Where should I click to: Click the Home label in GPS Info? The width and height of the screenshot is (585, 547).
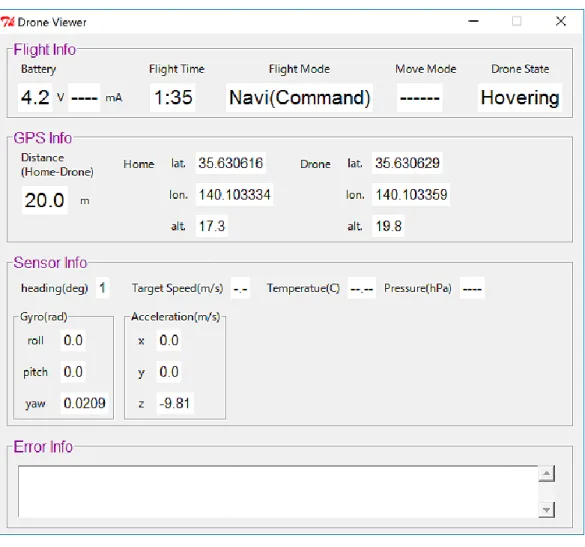pyautogui.click(x=139, y=164)
